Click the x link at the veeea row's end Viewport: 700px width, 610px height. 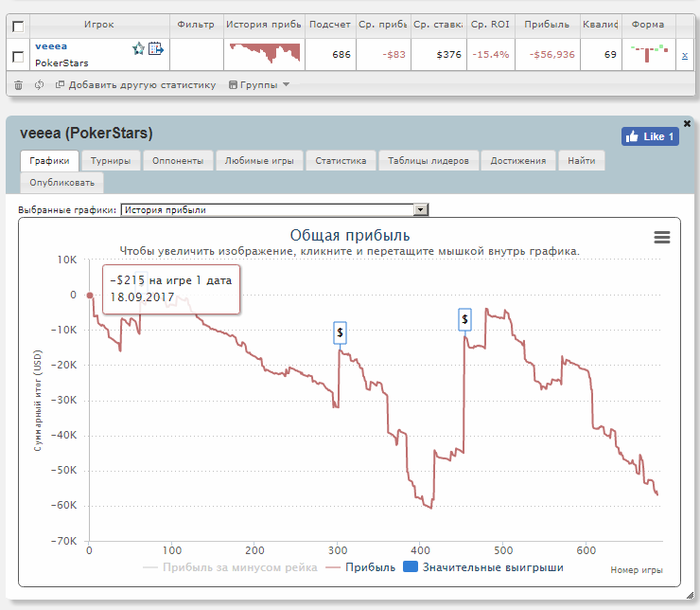(x=684, y=56)
